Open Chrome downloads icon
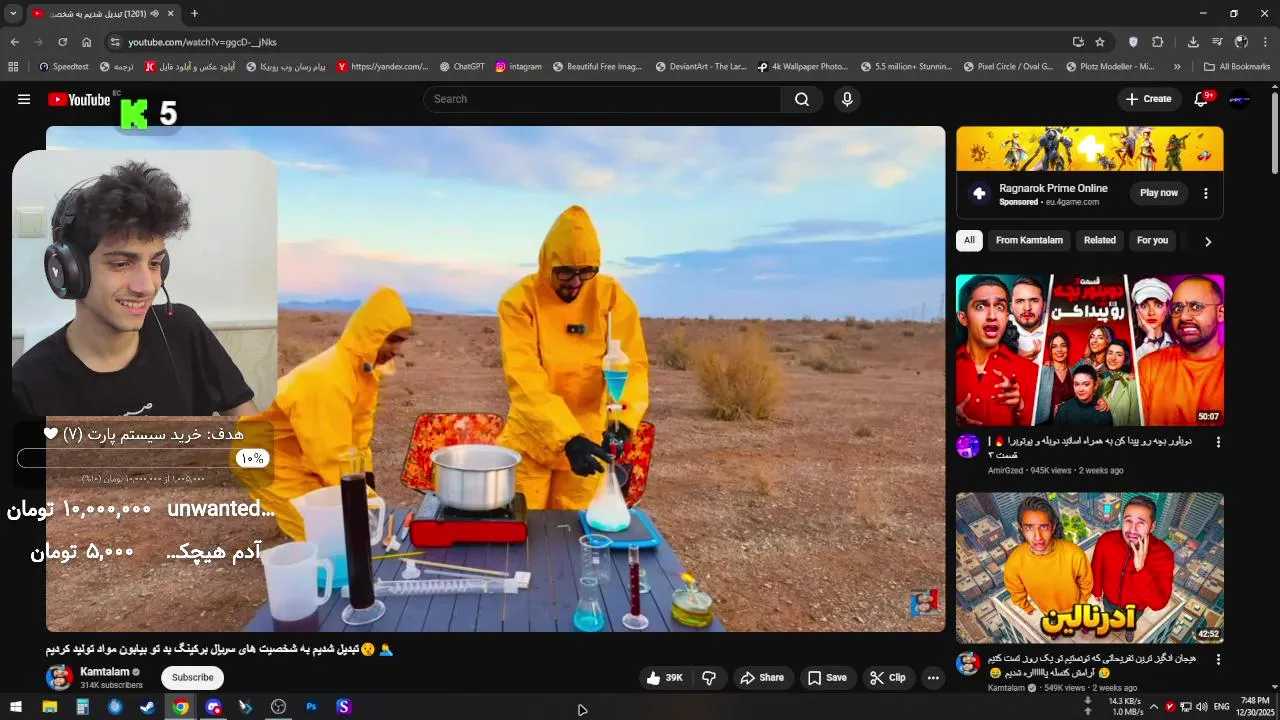This screenshot has width=1280, height=720. click(x=1193, y=42)
